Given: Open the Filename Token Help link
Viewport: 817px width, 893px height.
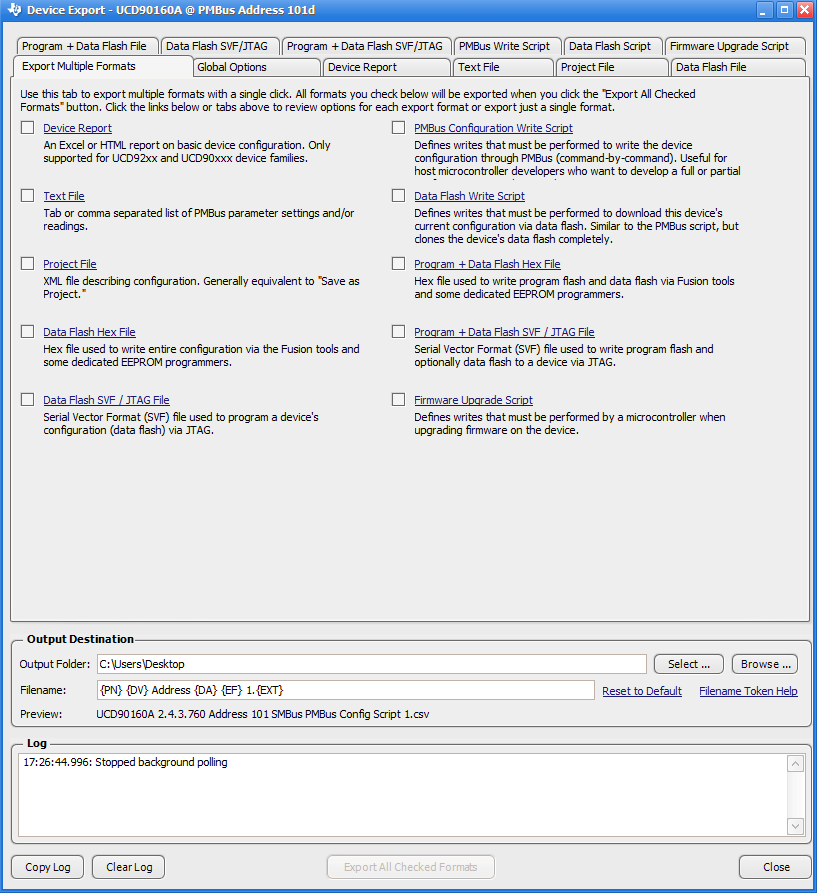Looking at the screenshot, I should coord(748,691).
